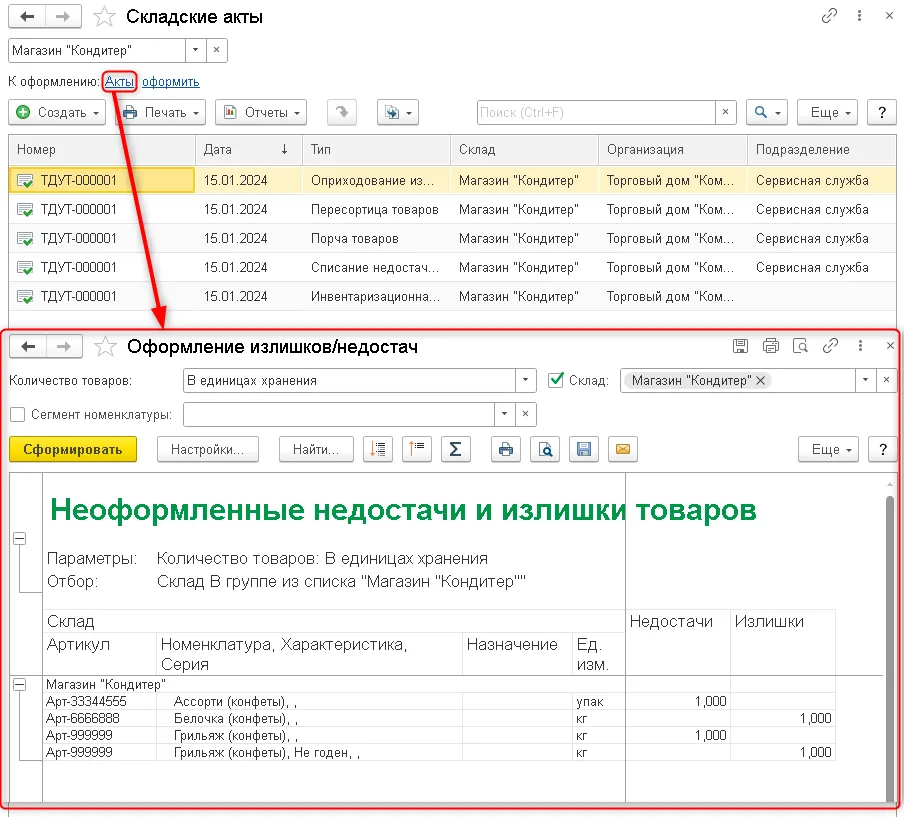Click the оформить link

click(x=171, y=81)
